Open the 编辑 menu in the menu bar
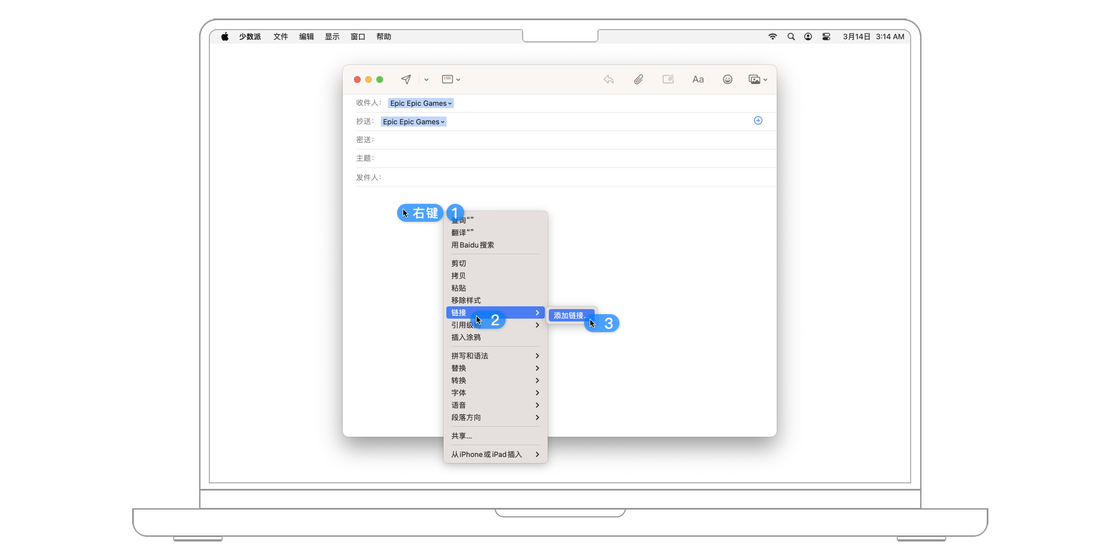The width and height of the screenshot is (1120, 560). [306, 36]
